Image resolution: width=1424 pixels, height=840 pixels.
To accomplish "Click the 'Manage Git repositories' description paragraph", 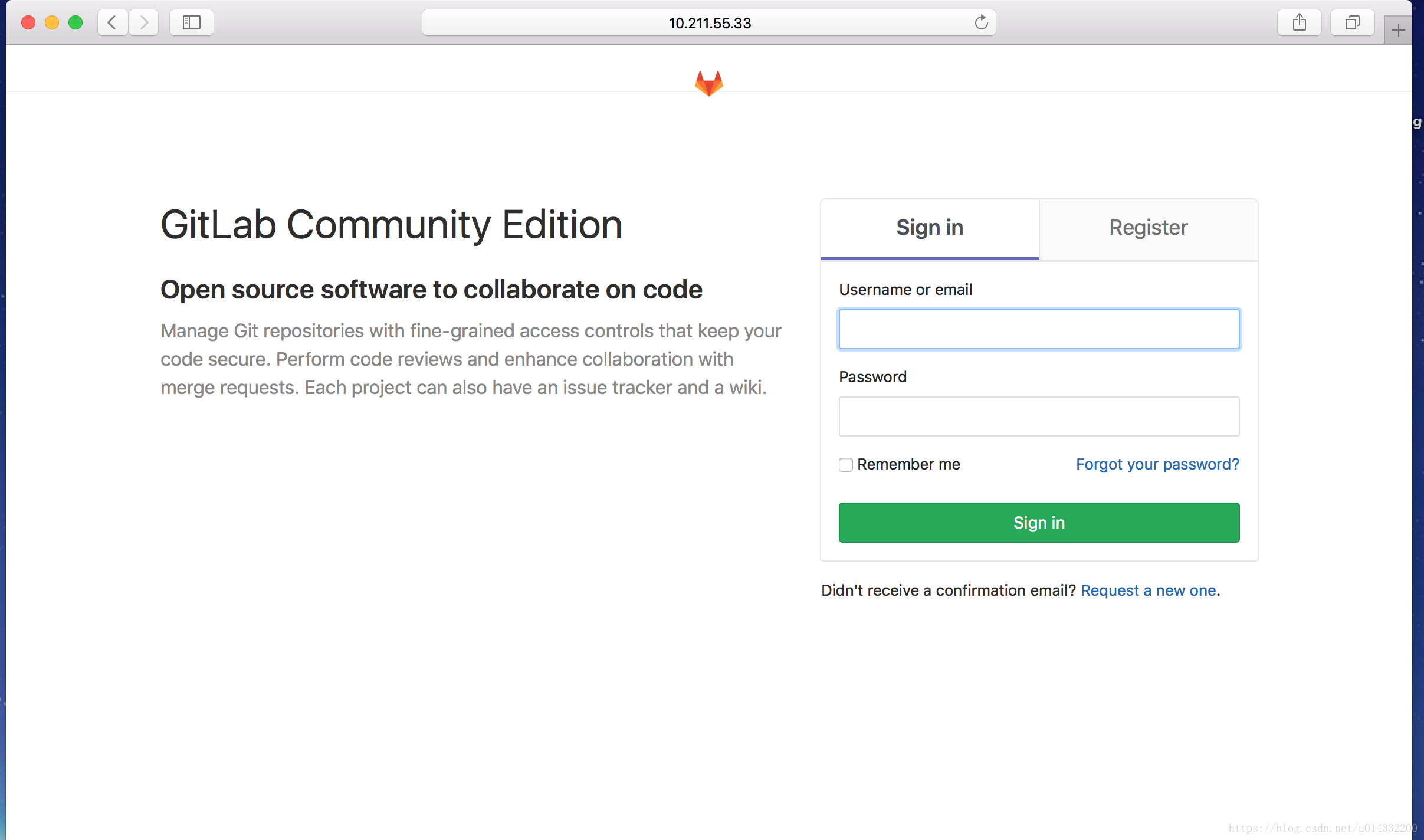I will (471, 359).
